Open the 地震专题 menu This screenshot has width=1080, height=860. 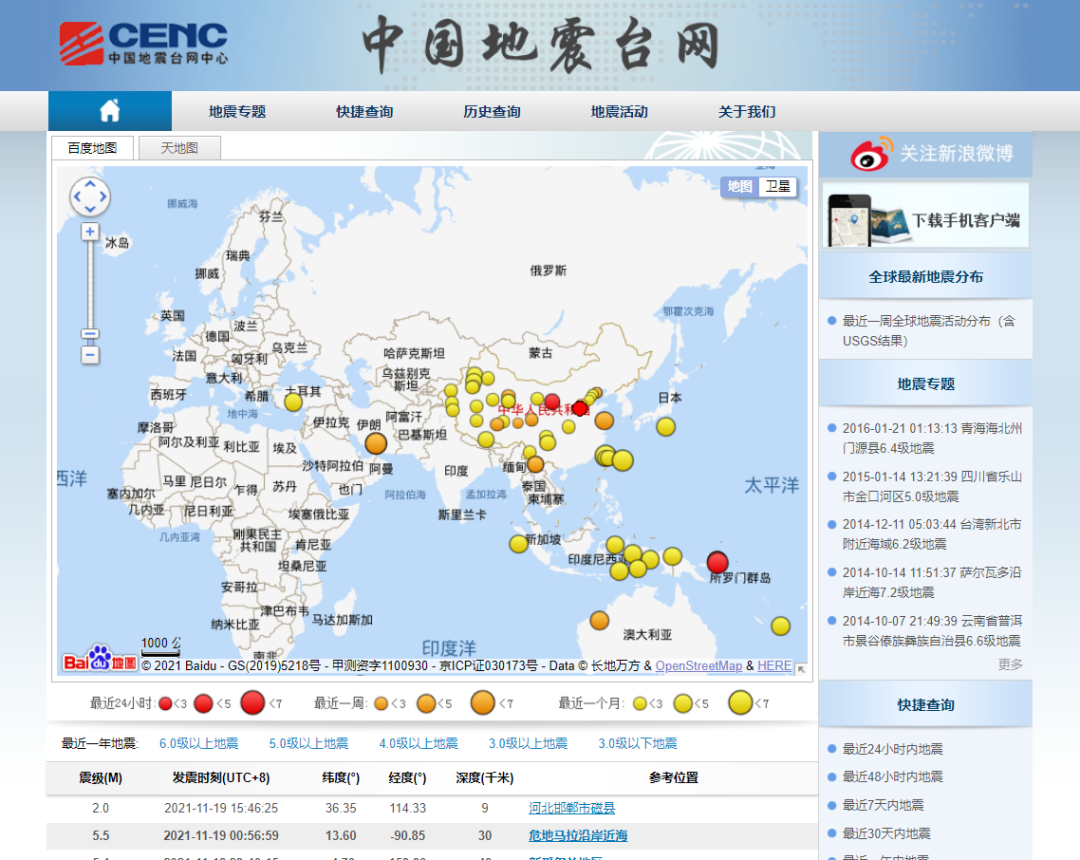(238, 112)
